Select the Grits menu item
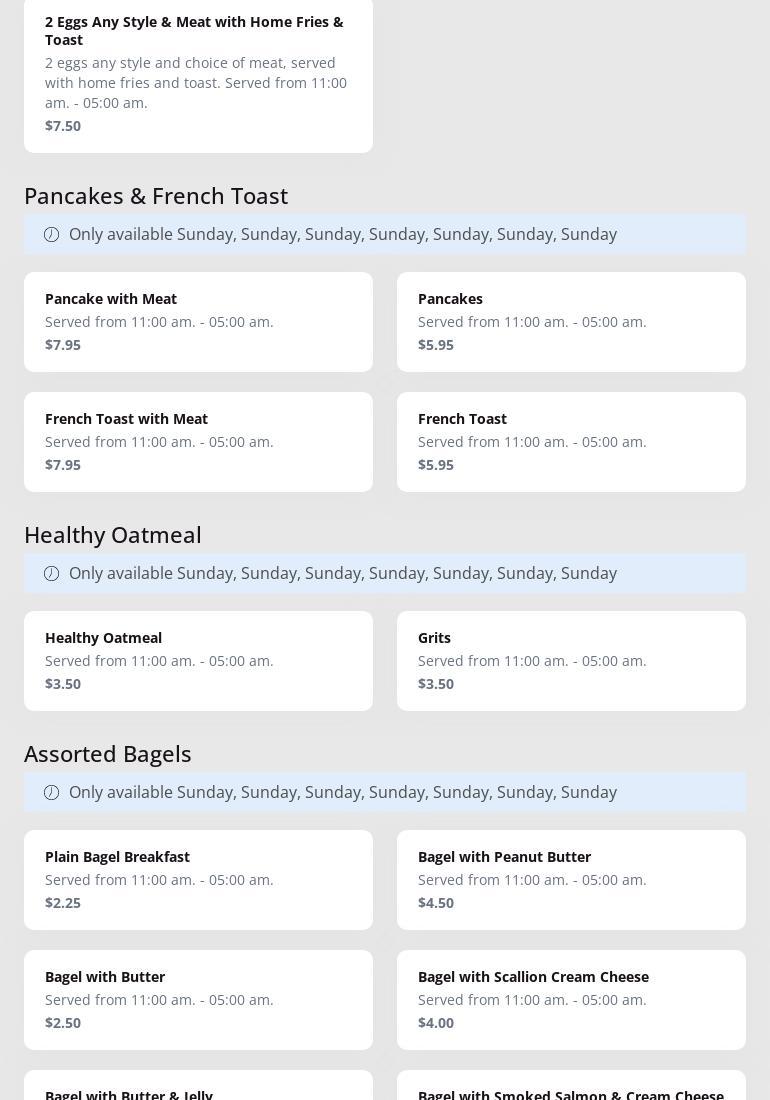The image size is (770, 1100). click(571, 661)
